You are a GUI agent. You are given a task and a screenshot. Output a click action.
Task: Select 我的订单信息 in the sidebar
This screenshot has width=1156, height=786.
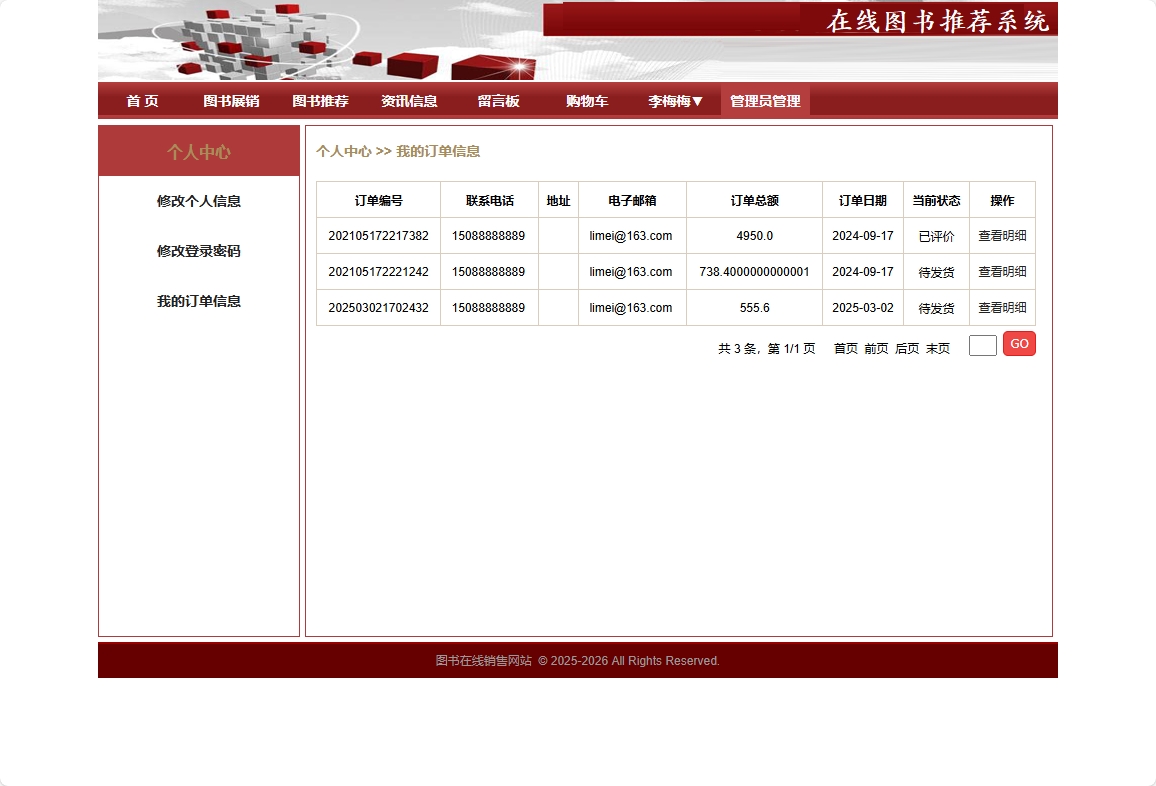[x=199, y=301]
